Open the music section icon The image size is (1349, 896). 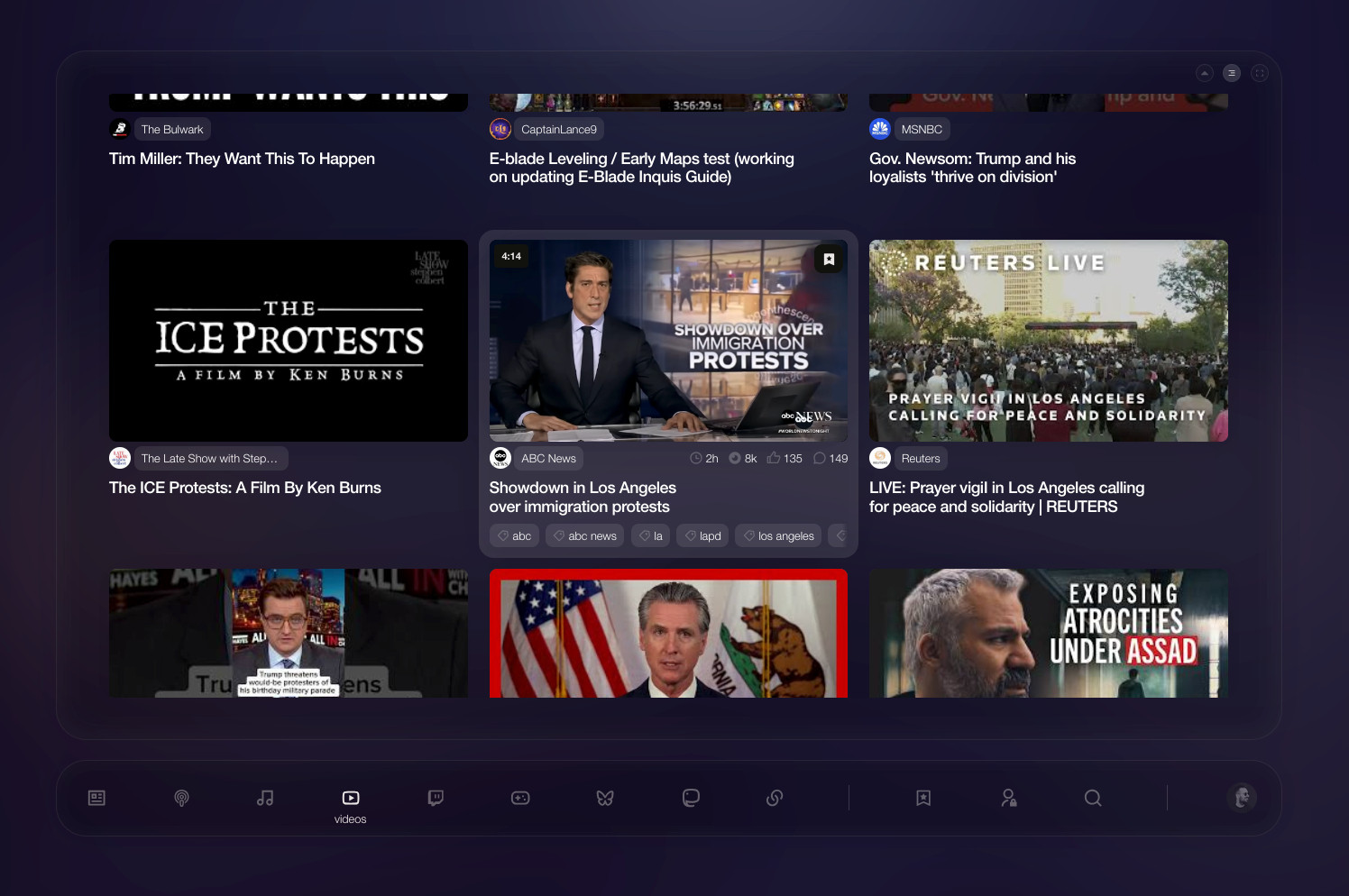pos(265,798)
